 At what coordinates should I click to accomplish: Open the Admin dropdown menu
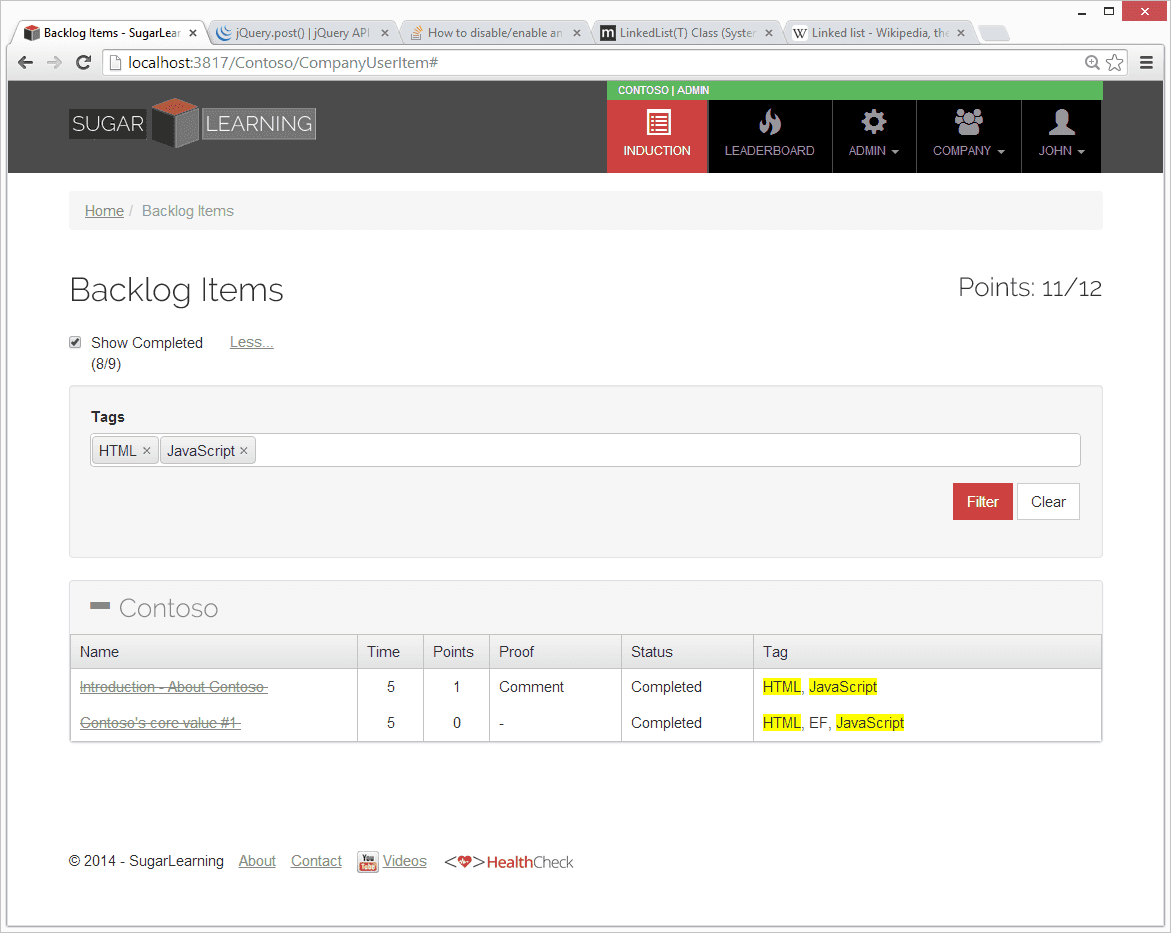click(x=873, y=151)
